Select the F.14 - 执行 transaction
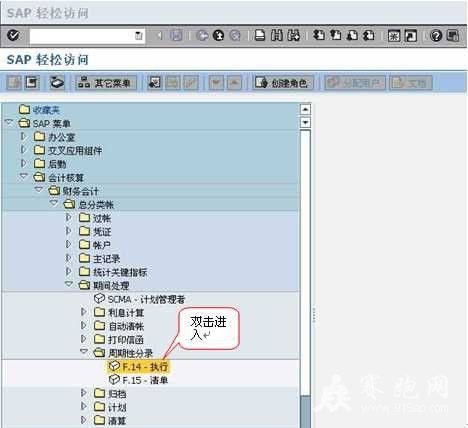 coord(138,367)
